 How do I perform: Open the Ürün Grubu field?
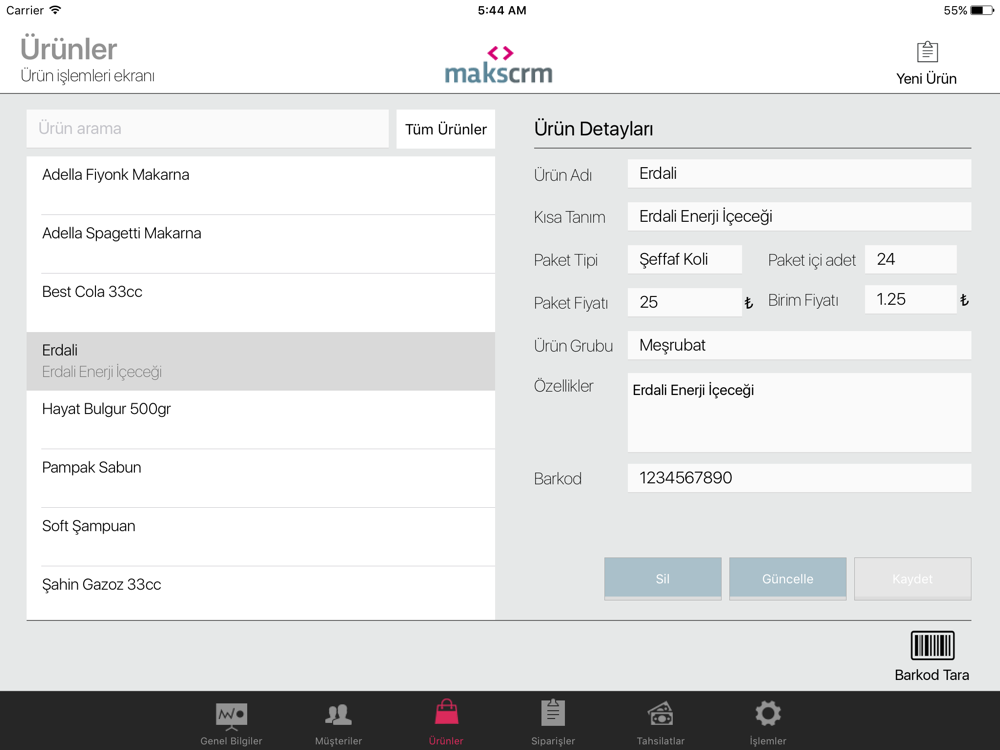(799, 345)
